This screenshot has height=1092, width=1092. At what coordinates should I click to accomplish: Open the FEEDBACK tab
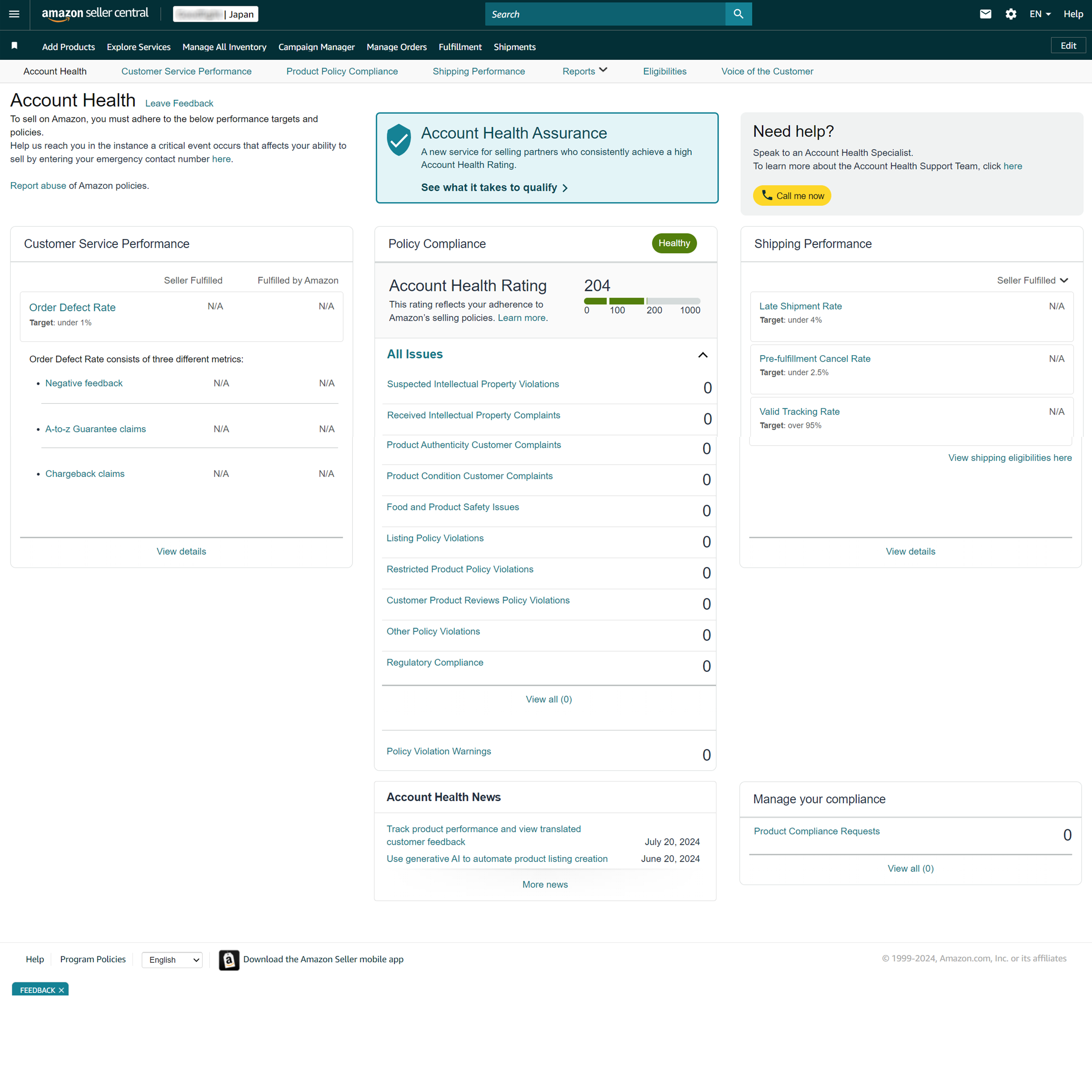[37, 990]
